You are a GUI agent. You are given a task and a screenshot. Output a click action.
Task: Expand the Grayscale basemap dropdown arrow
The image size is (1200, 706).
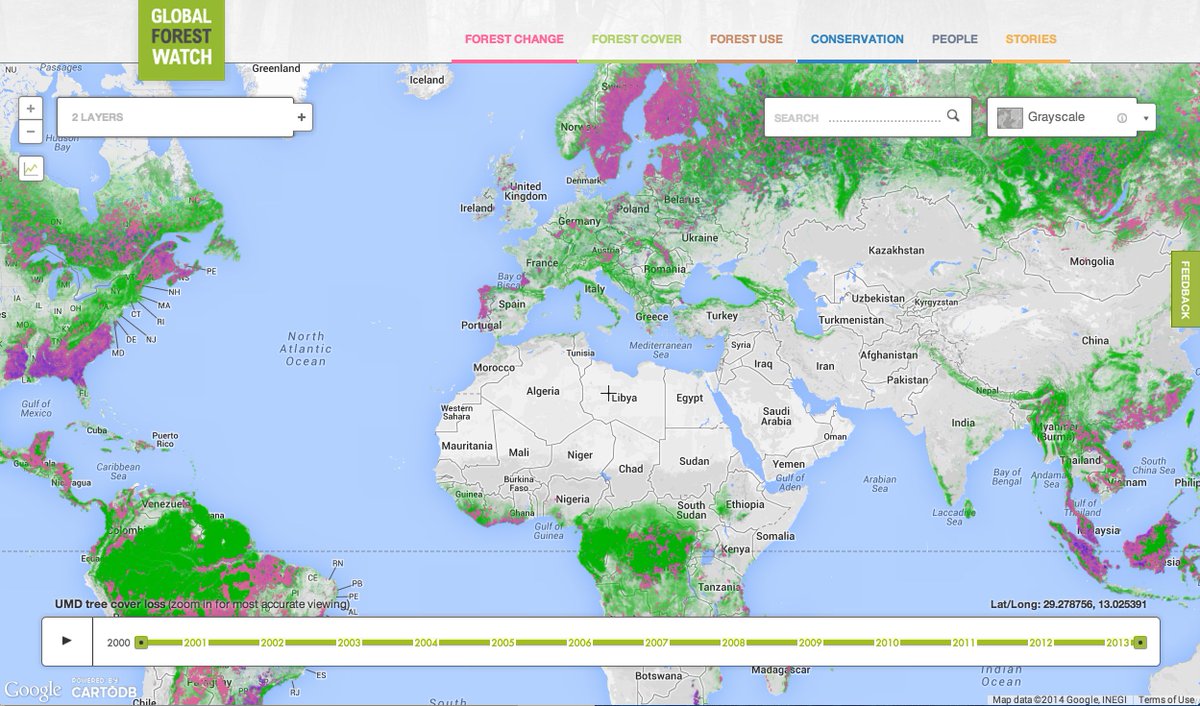point(1145,118)
